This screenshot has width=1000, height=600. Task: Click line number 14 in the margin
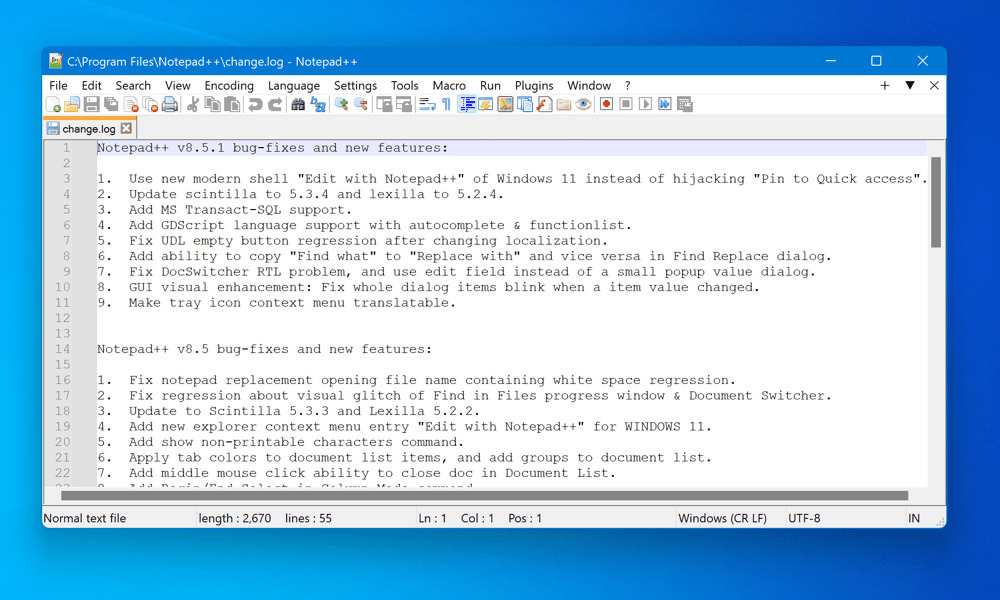[x=62, y=349]
